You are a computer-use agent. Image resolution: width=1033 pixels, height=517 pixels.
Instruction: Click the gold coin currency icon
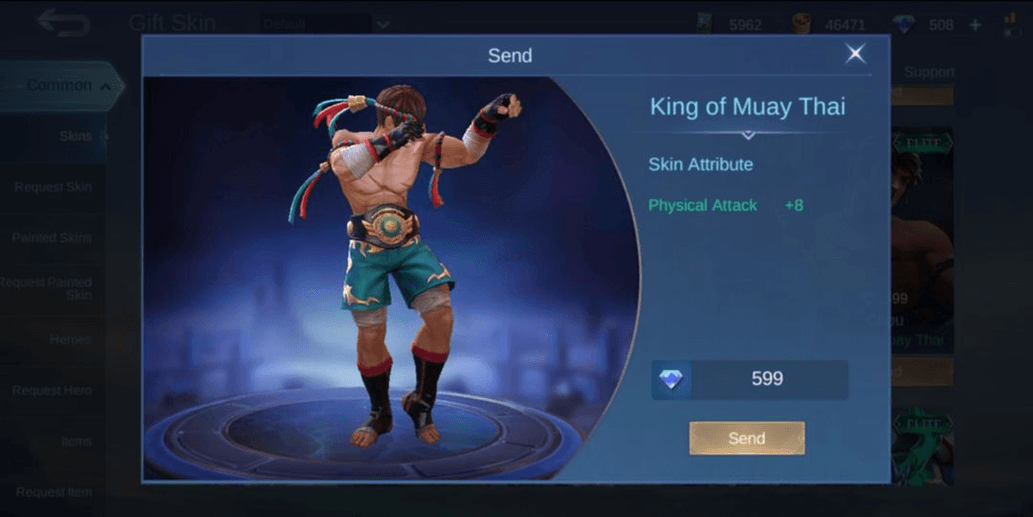[801, 25]
